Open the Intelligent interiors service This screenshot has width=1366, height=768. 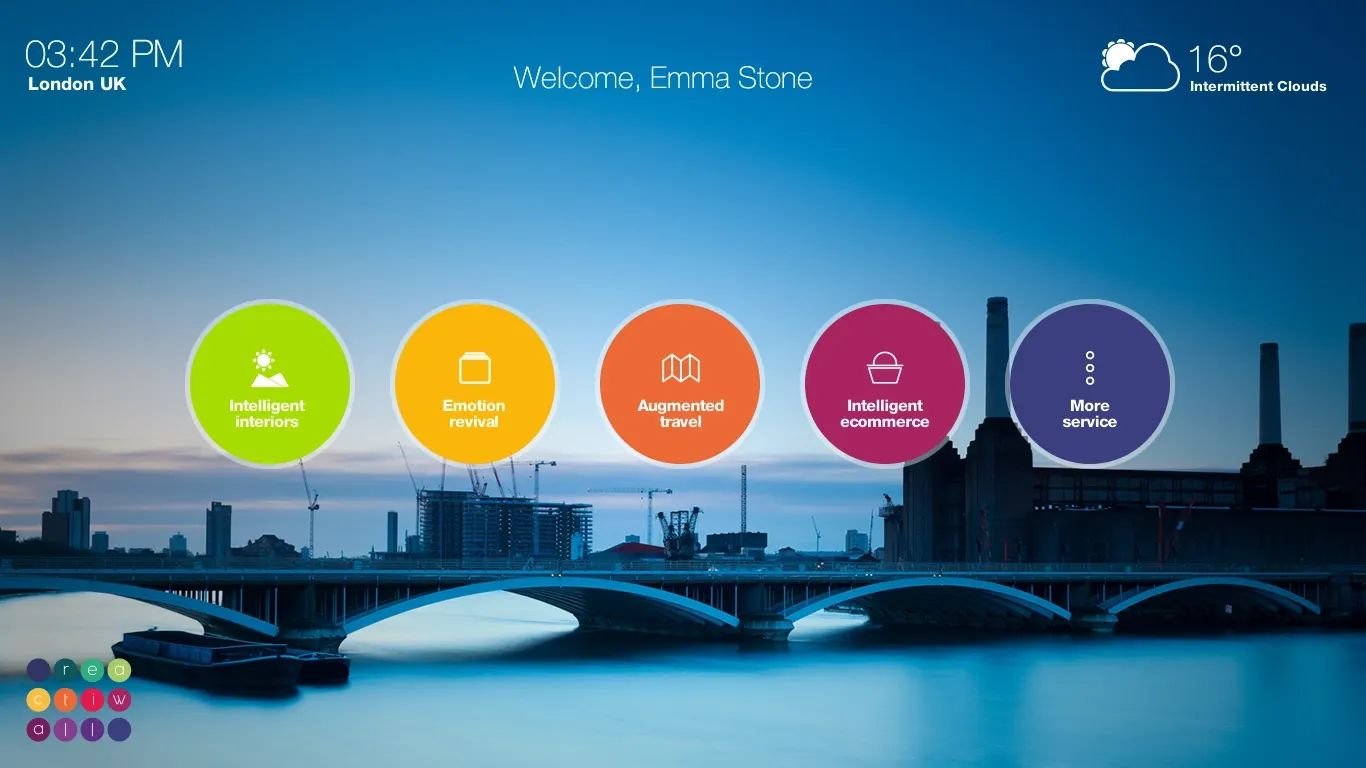tap(269, 384)
